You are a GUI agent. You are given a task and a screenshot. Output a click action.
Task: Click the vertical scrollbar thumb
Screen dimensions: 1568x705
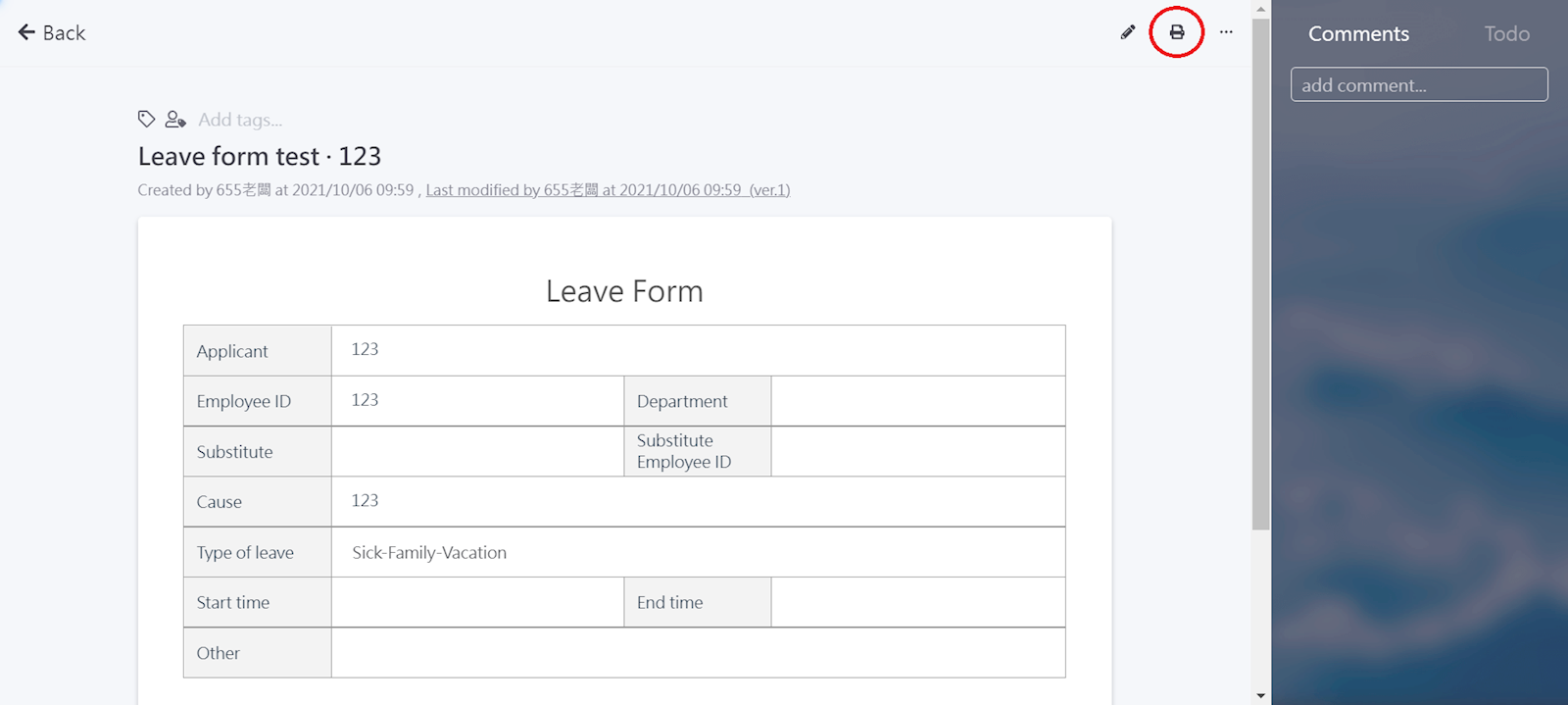(x=1260, y=275)
